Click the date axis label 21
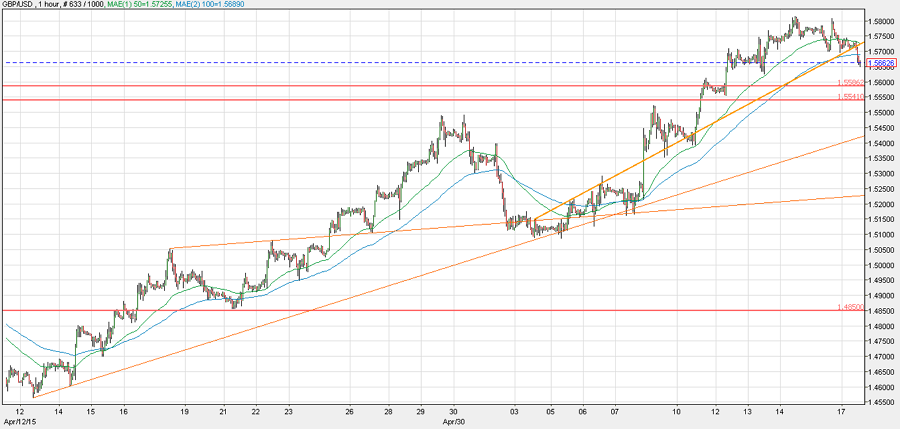The image size is (900, 429). pyautogui.click(x=224, y=412)
